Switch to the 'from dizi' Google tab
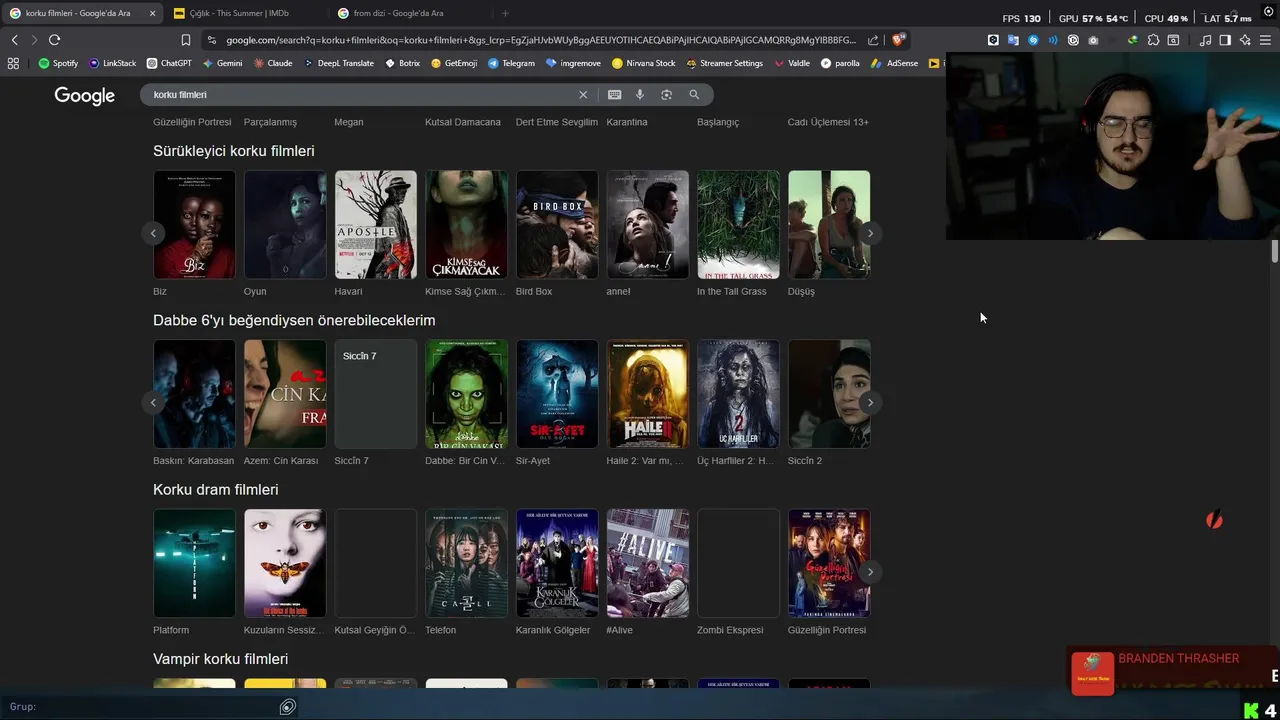Image resolution: width=1280 pixels, height=720 pixels. (410, 13)
